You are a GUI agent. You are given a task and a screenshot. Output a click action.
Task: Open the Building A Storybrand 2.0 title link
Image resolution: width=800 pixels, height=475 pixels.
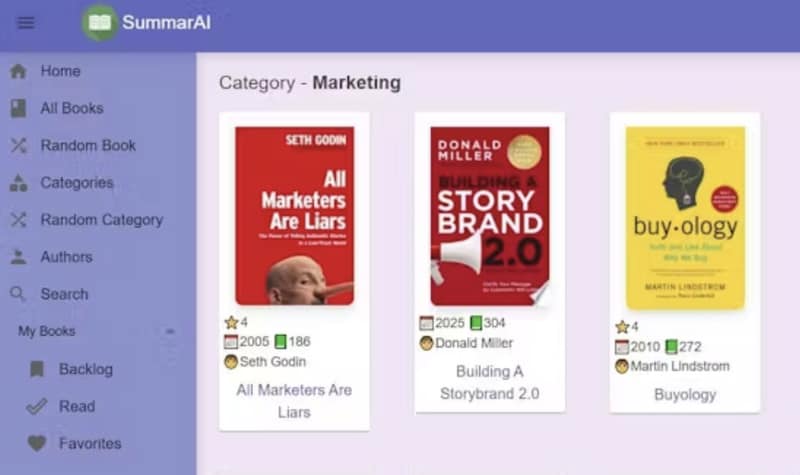[489, 382]
